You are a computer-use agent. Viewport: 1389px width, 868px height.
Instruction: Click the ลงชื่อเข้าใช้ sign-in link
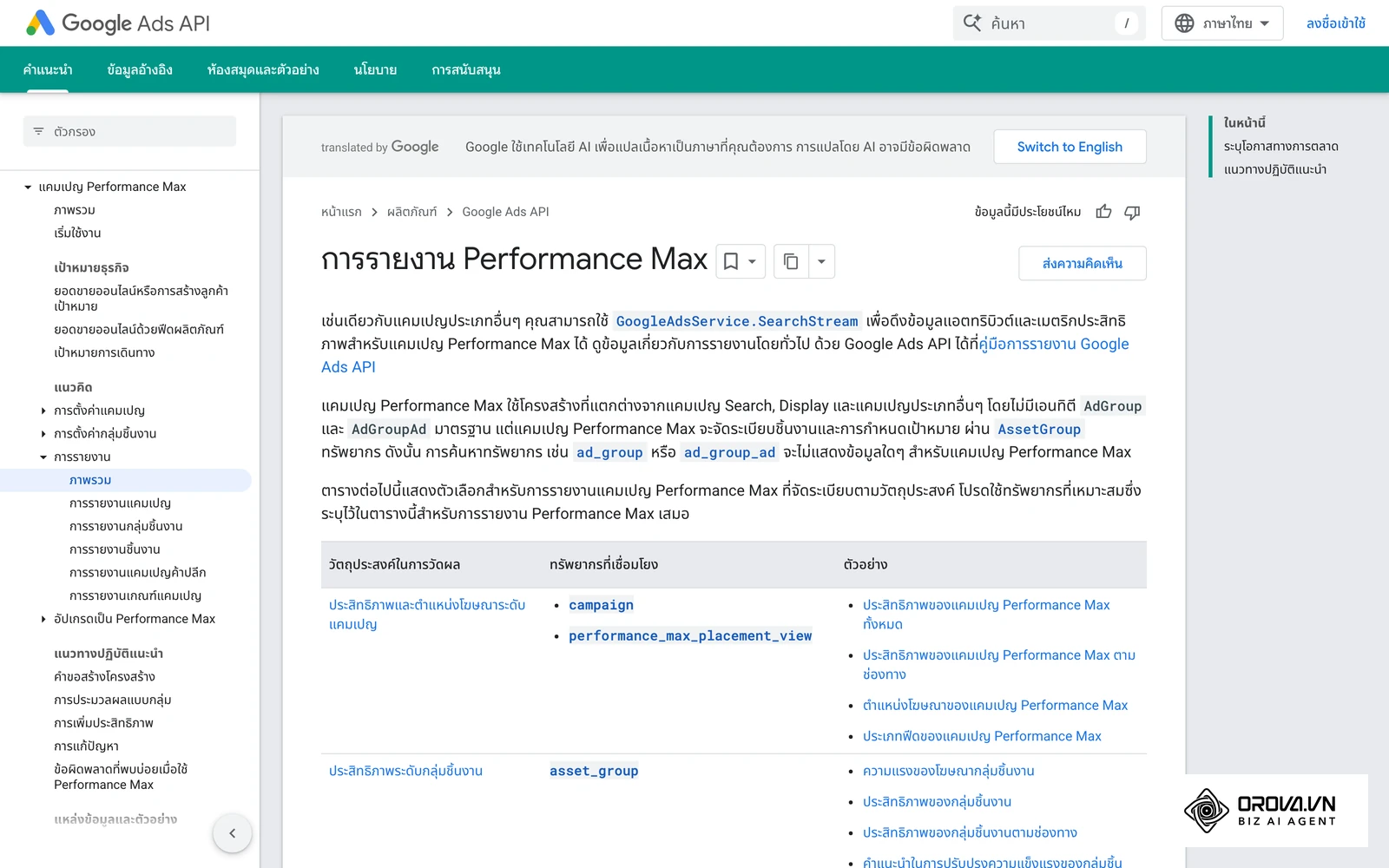(1336, 23)
